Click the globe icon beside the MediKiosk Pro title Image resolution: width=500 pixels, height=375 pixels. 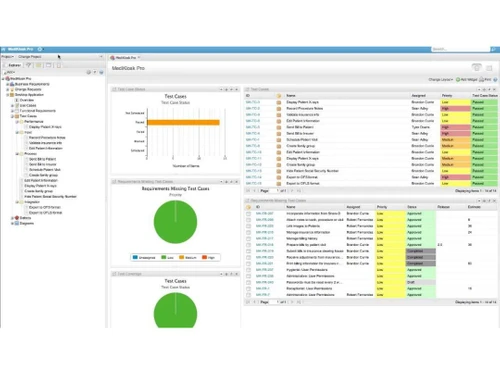39,49
